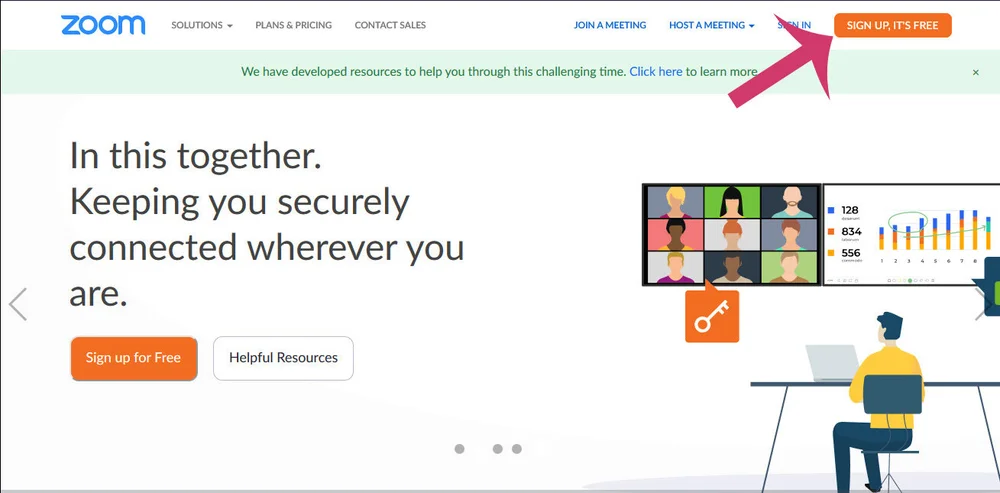Click the Sign In link
The height and width of the screenshot is (493, 1000).
coord(794,25)
